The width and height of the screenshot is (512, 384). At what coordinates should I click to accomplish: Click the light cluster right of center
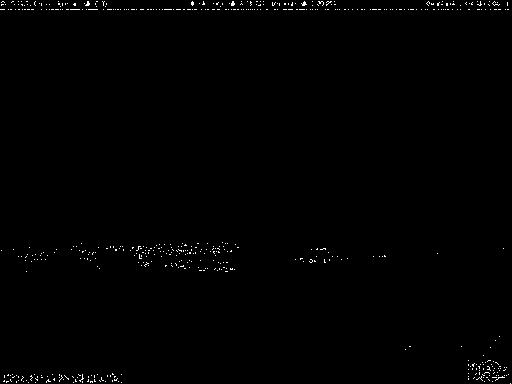click(320, 256)
